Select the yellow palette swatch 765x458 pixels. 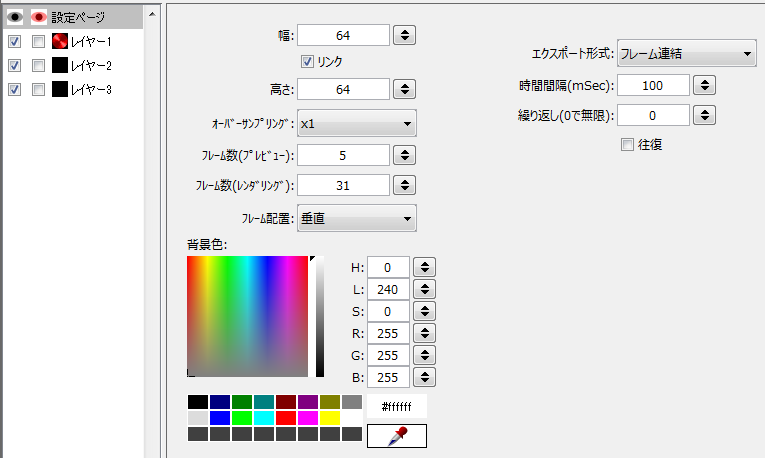[330, 418]
